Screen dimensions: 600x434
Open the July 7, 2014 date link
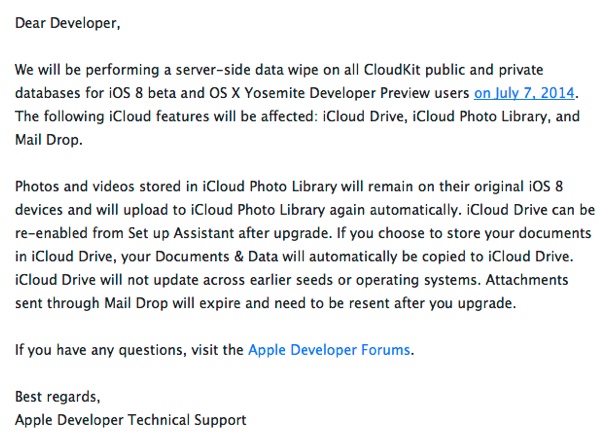(x=525, y=94)
